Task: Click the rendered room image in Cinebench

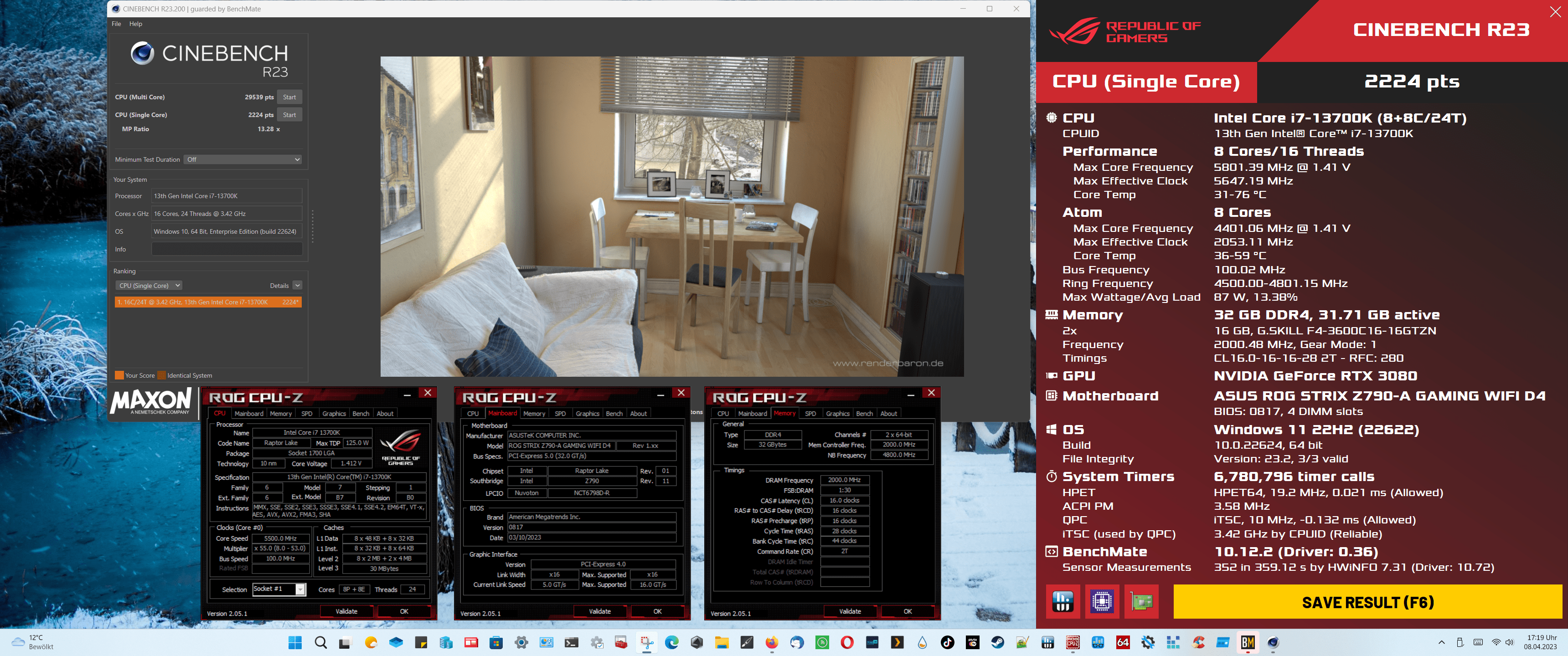Action: (672, 216)
